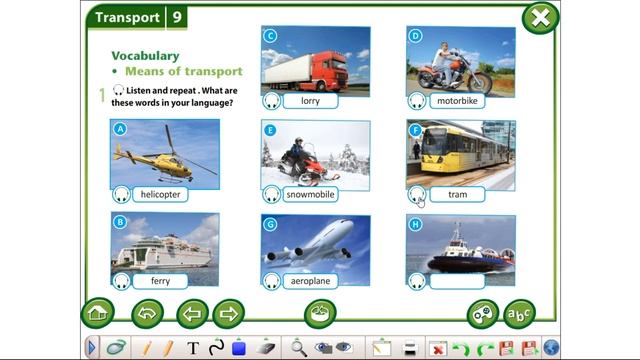Select the thin pencil tool
640x360 pixels.
[x=147, y=349]
